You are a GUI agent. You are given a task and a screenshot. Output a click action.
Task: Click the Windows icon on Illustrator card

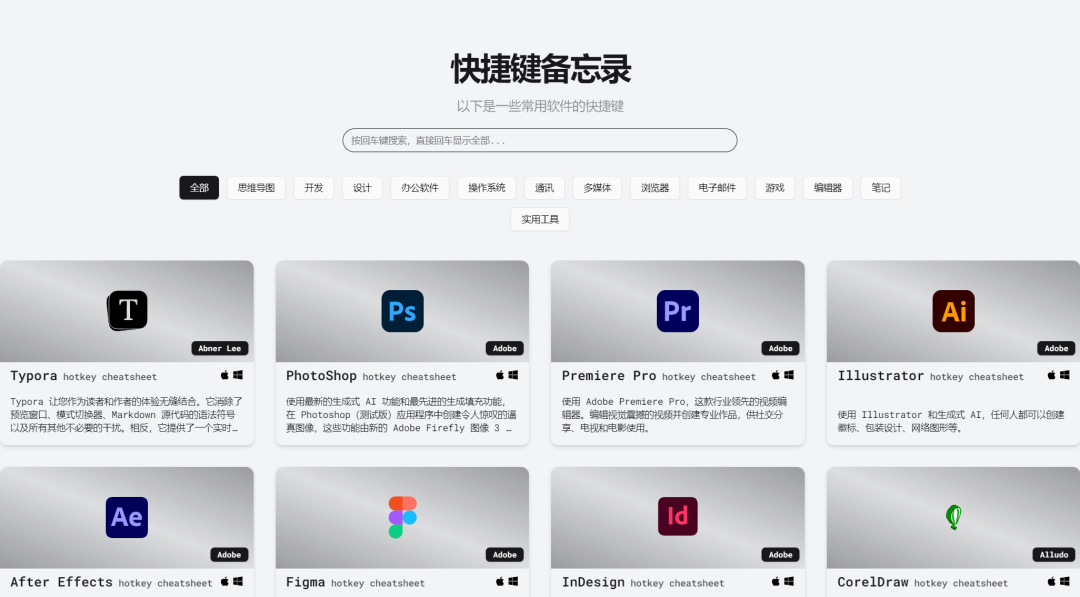(1064, 375)
